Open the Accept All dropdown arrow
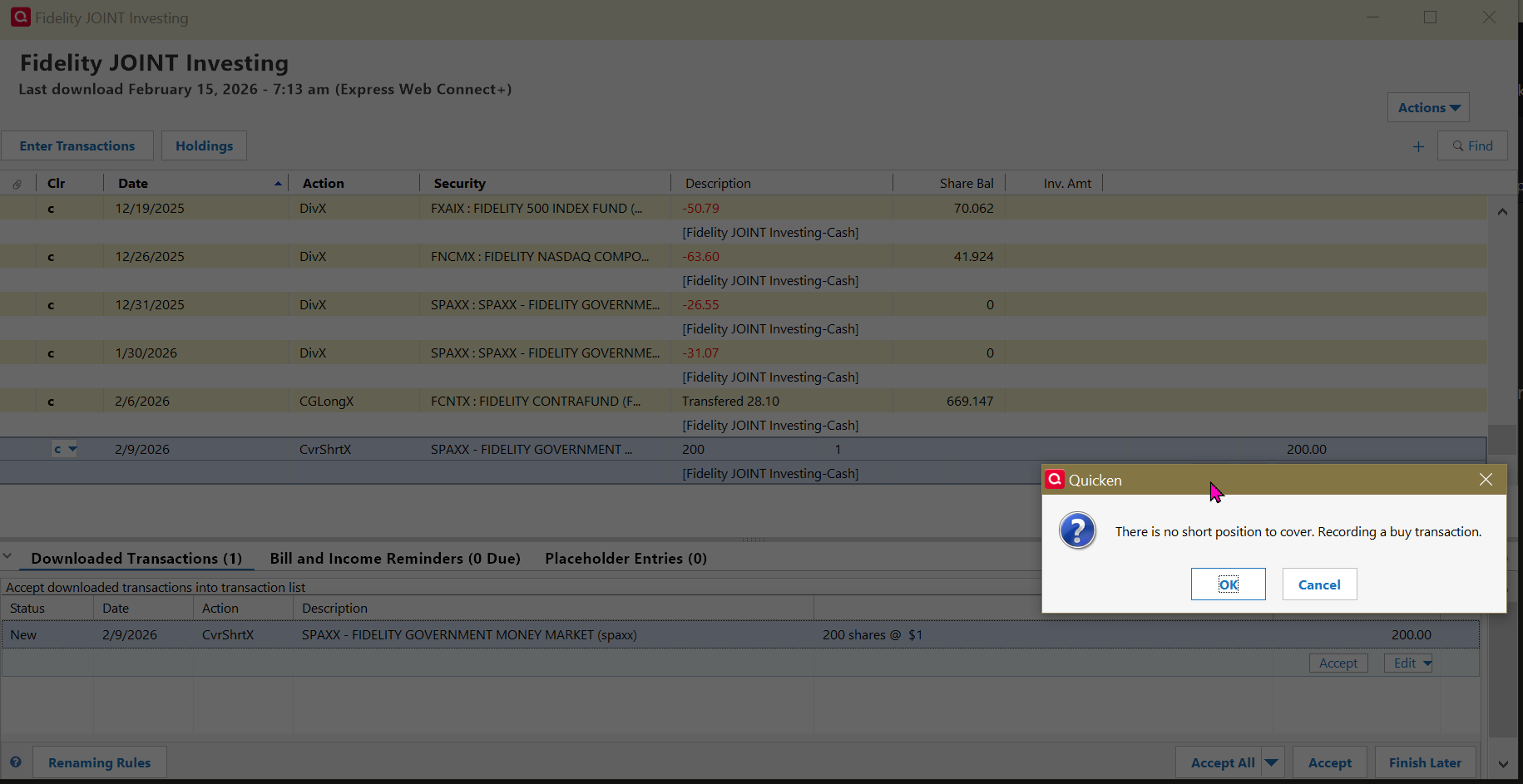Image resolution: width=1523 pixels, height=784 pixels. coord(1272,762)
